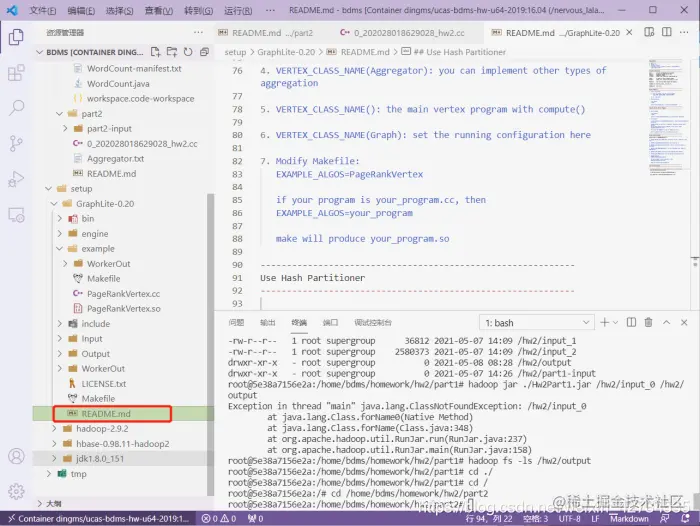The height and width of the screenshot is (526, 700).
Task: Collapse all folders in explorer
Action: pos(204,52)
